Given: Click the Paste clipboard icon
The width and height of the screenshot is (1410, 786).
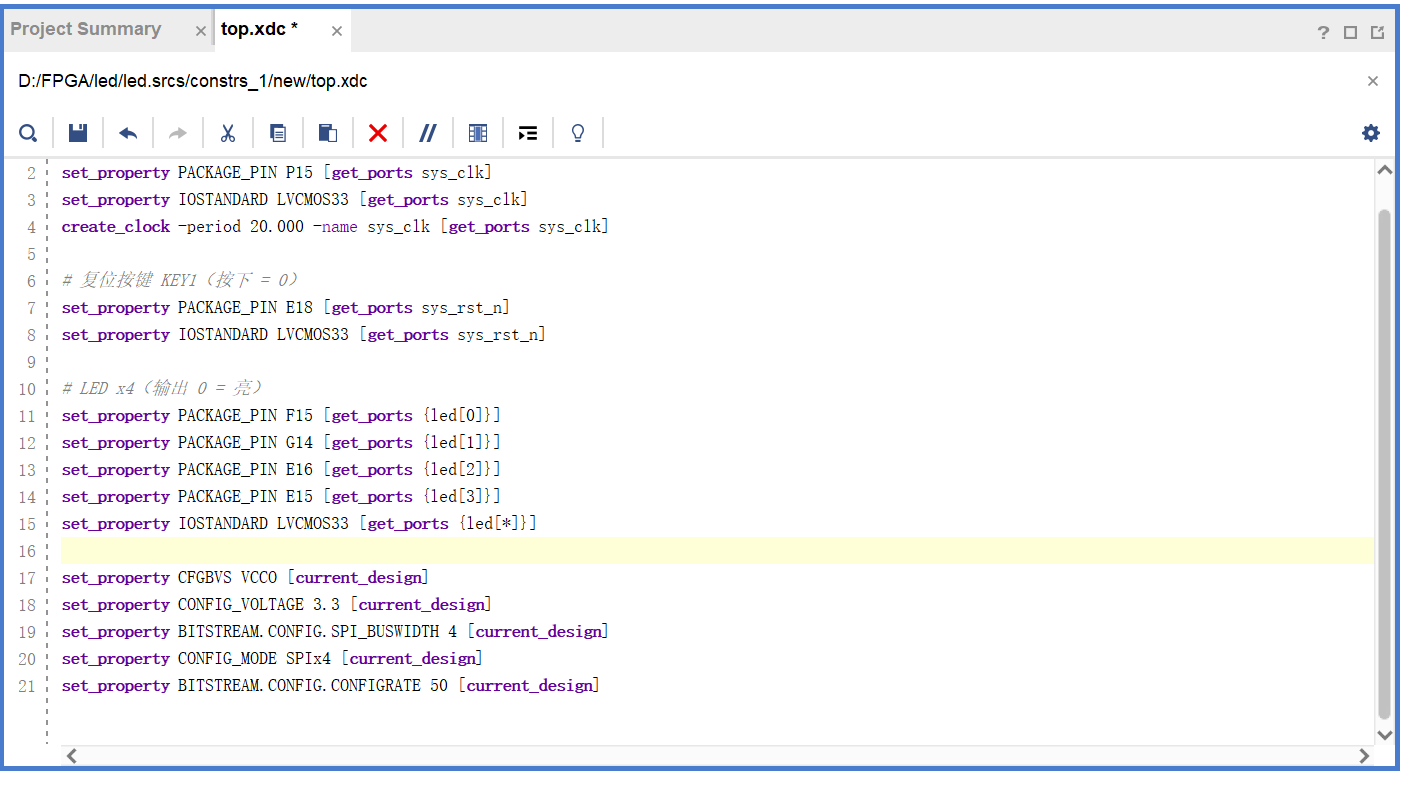Looking at the screenshot, I should point(327,133).
